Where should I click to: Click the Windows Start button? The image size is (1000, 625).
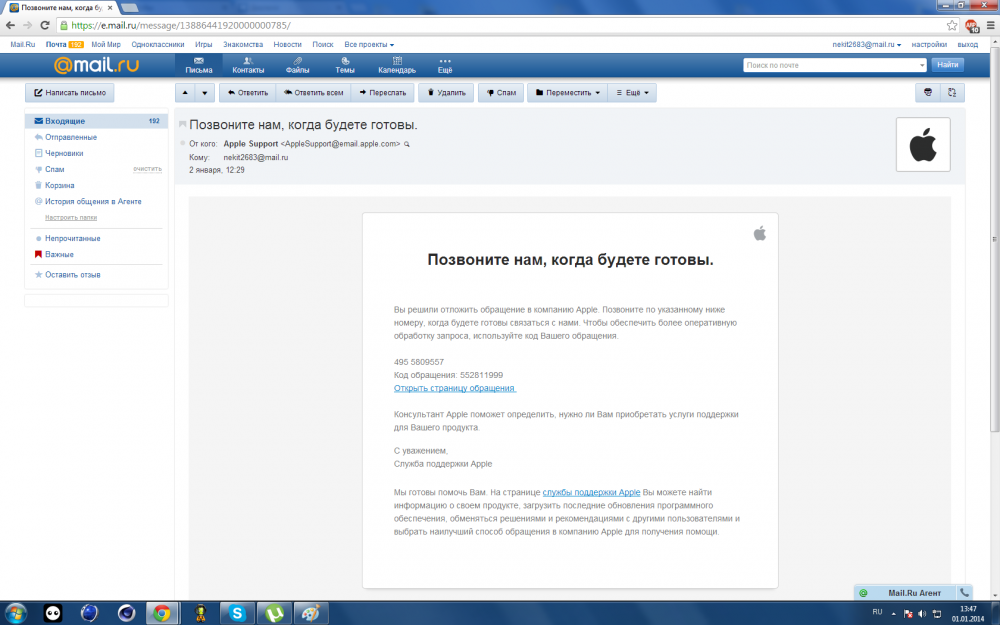(x=16, y=614)
